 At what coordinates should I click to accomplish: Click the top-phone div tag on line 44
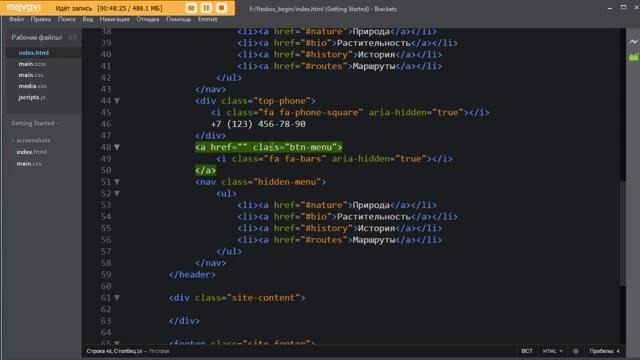coord(255,101)
